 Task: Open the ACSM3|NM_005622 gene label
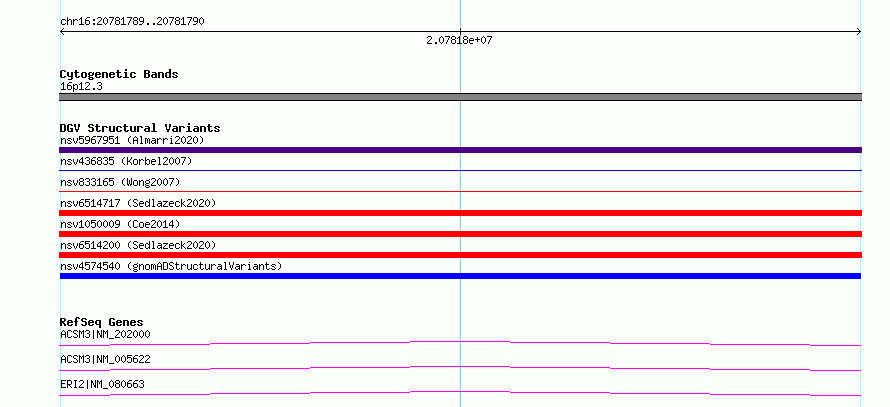tap(105, 359)
